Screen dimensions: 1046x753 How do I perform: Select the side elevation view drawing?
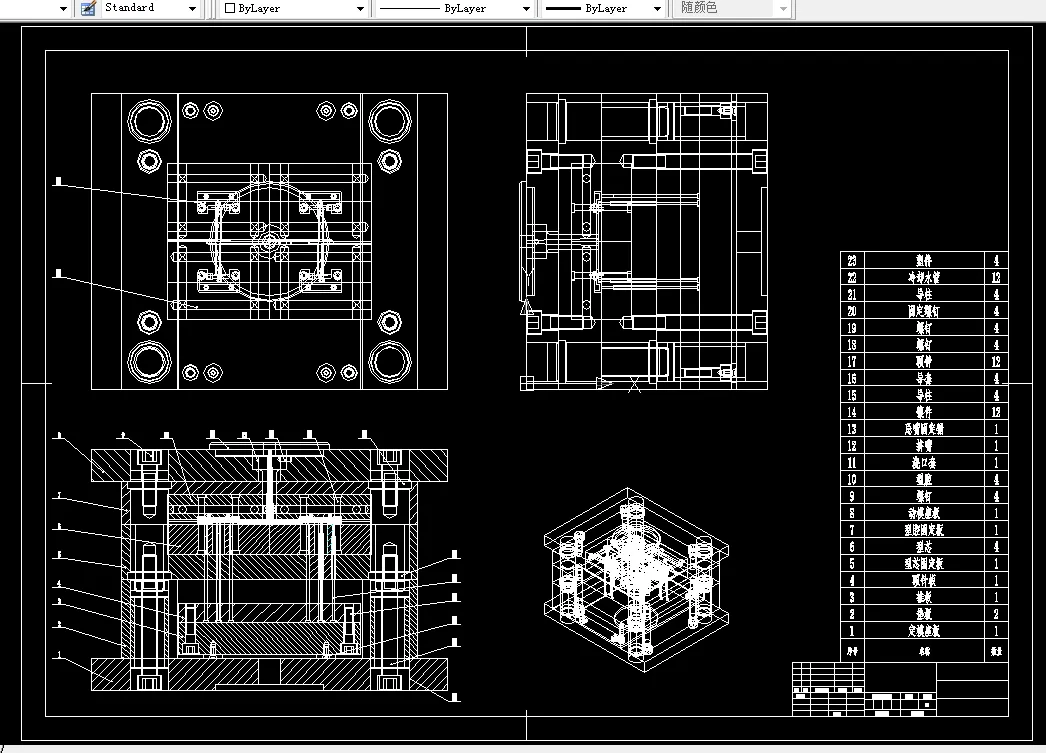coord(644,241)
